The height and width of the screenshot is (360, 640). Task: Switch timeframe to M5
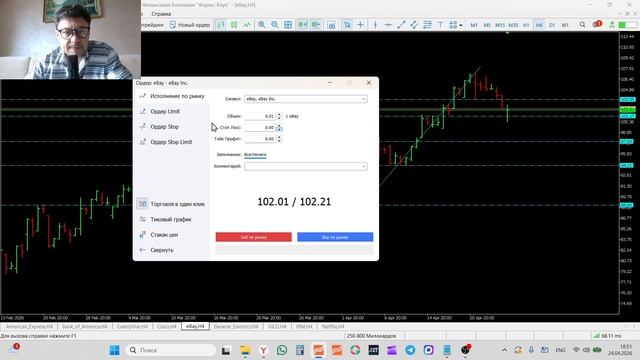tap(487, 25)
